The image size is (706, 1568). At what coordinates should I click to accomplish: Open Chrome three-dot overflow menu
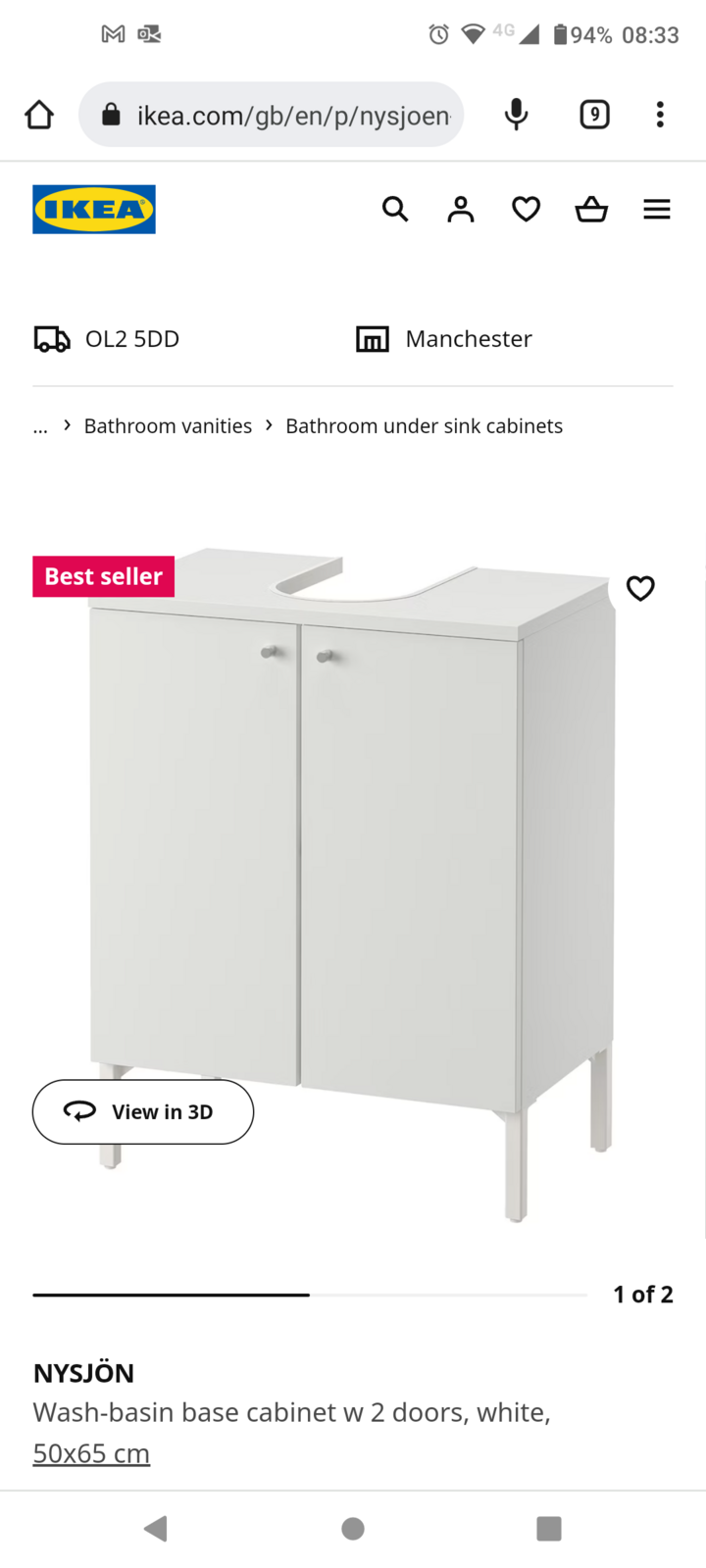point(660,115)
